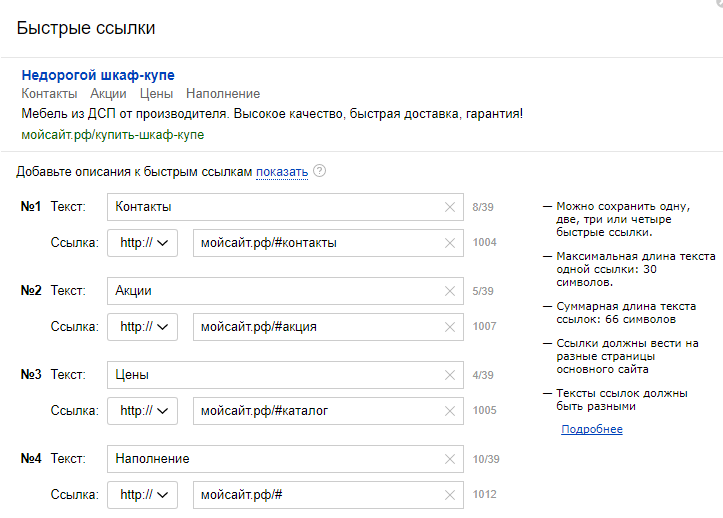Image resolution: width=723 pixels, height=518 pixels.
Task: Clear the мойсайт.рф/#каталог link field
Action: [x=450, y=411]
